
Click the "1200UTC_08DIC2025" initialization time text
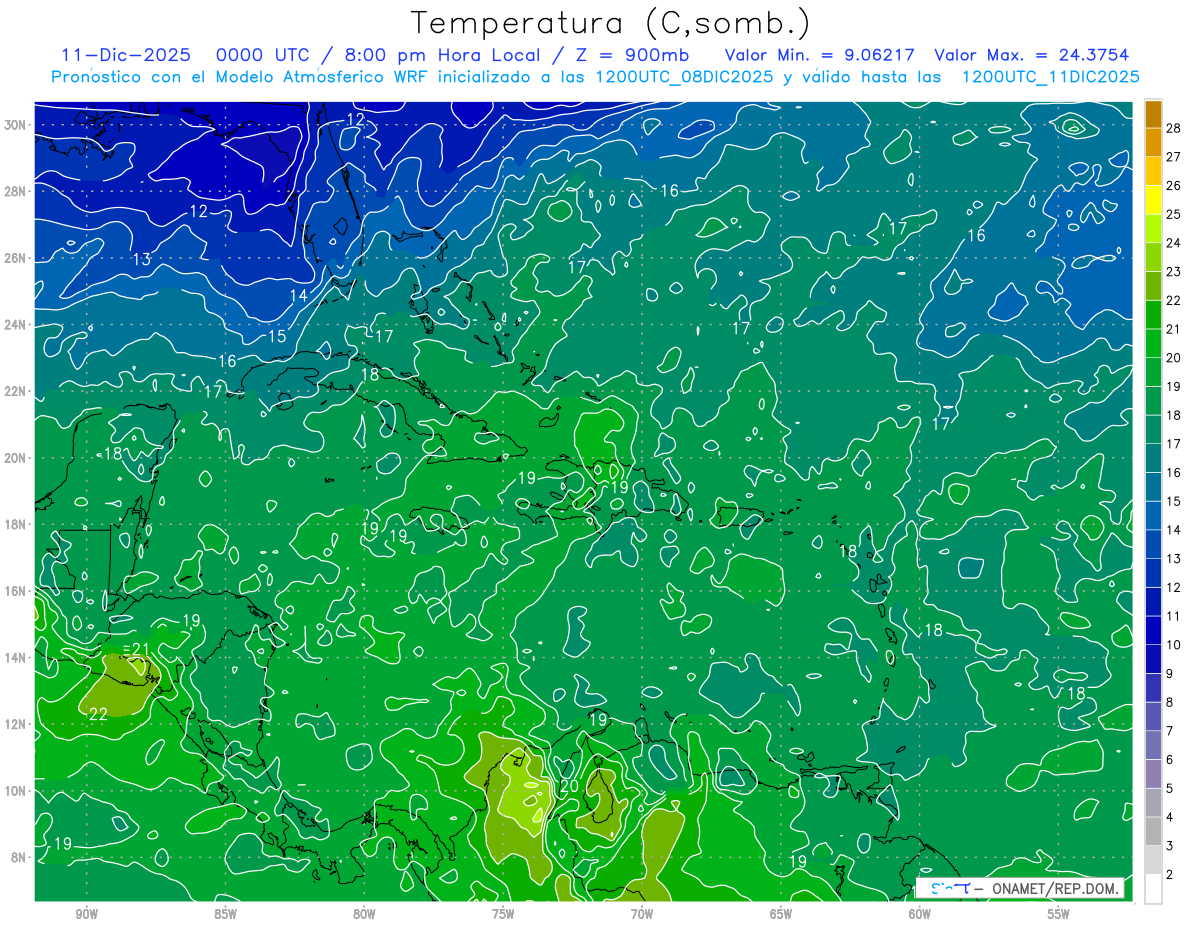(684, 77)
